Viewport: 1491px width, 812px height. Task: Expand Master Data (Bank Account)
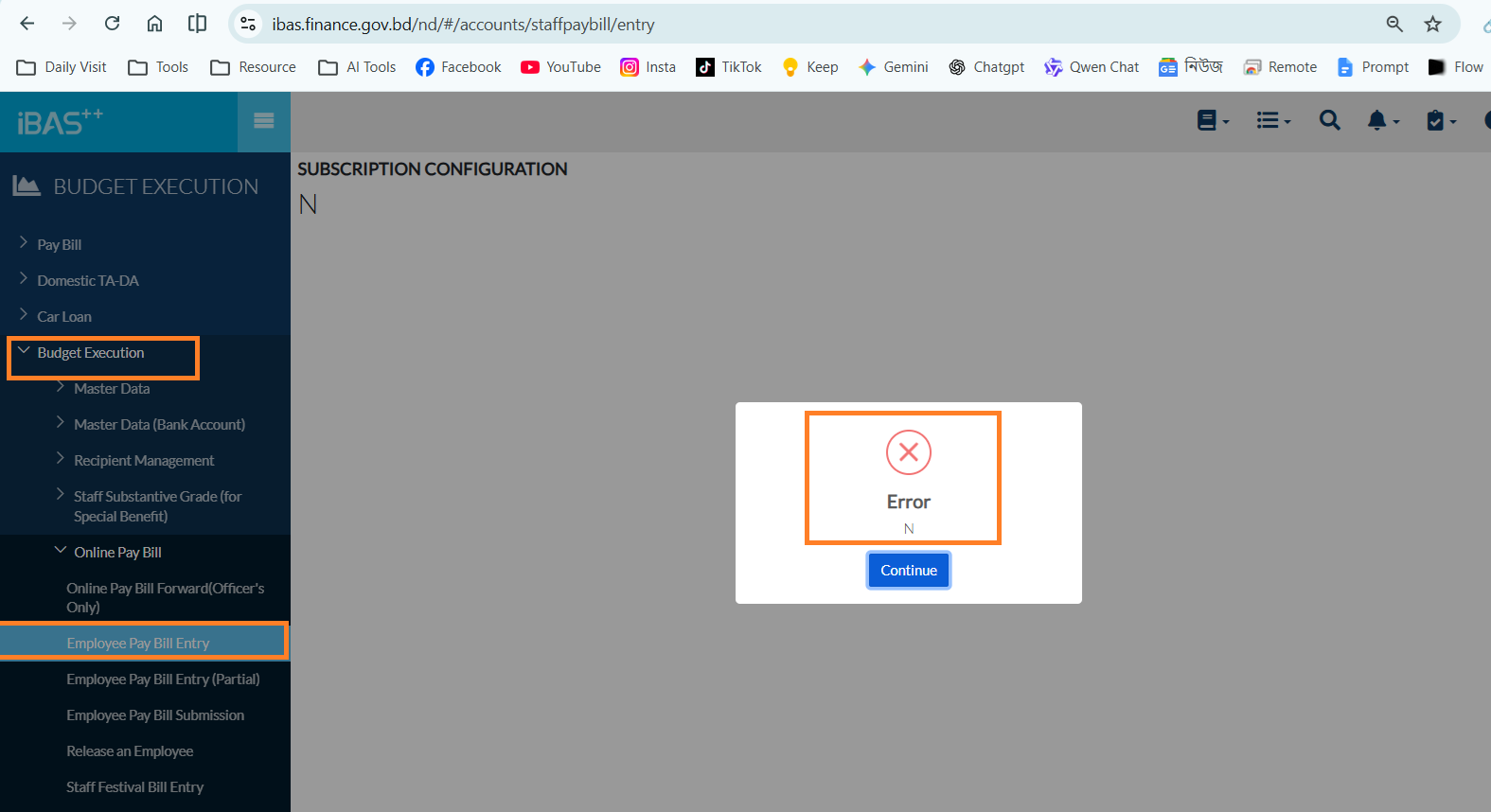tap(159, 424)
